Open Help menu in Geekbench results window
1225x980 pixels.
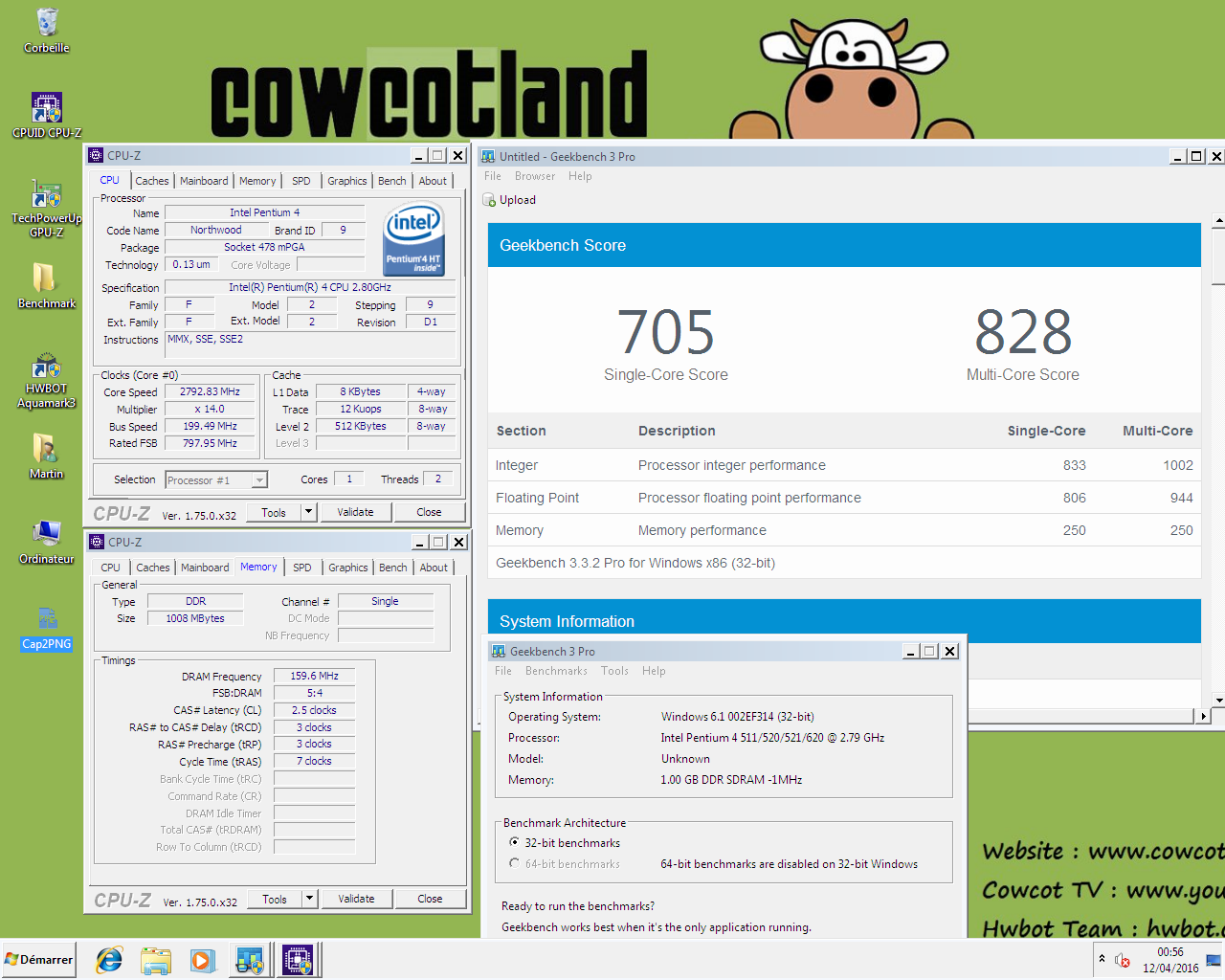pyautogui.click(x=580, y=176)
